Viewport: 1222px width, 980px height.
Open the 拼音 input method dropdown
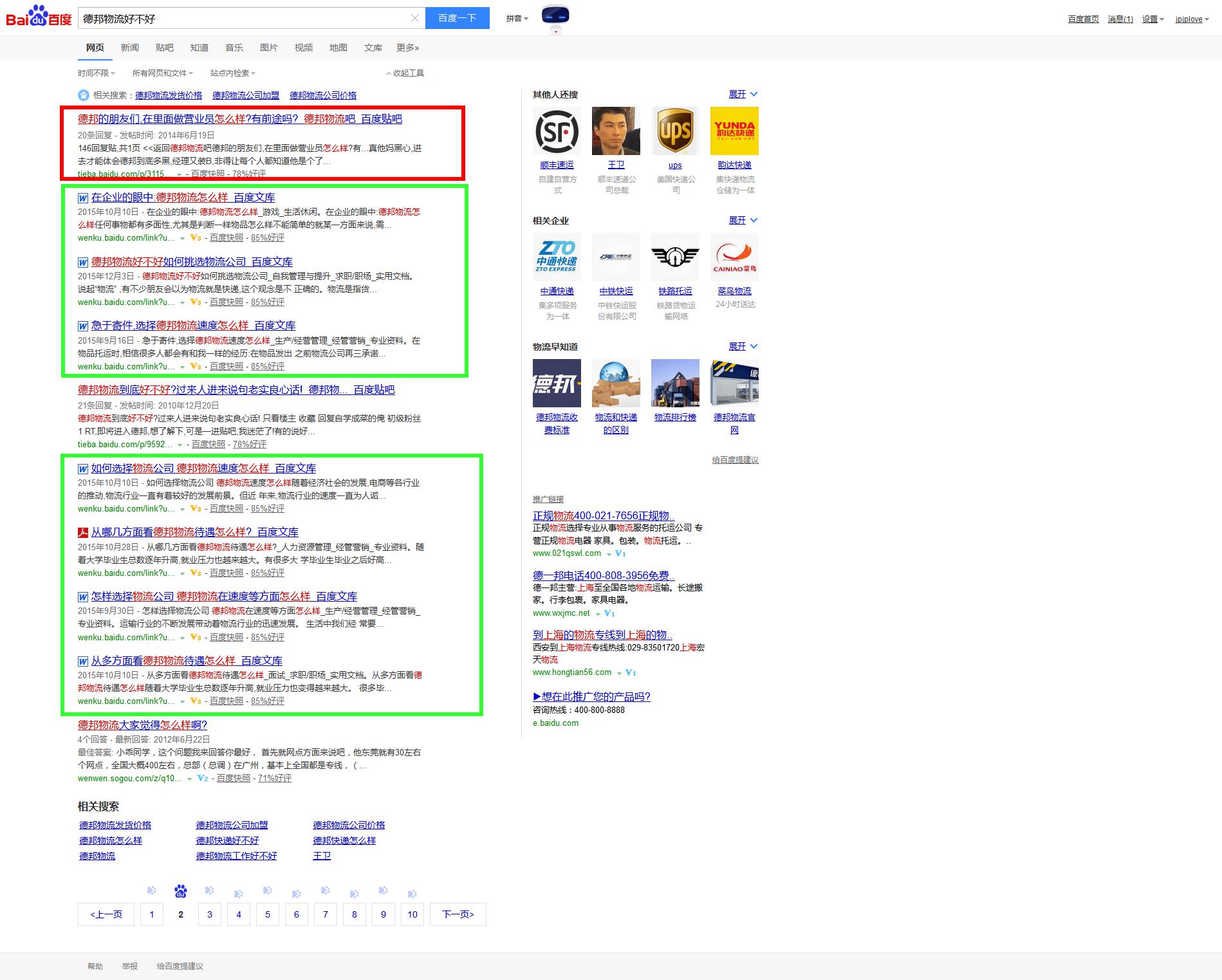pos(517,19)
